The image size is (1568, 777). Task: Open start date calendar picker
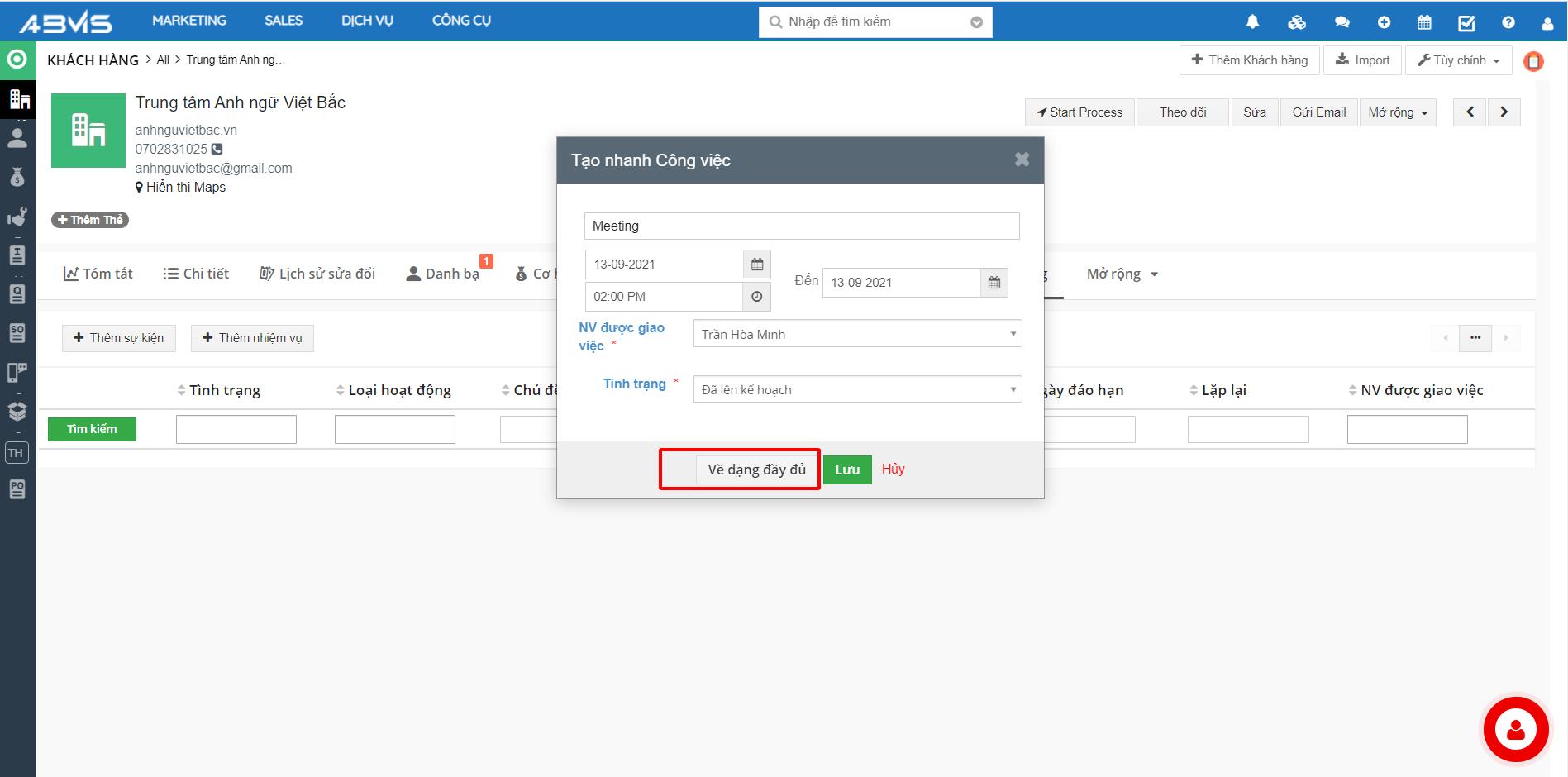coord(756,265)
